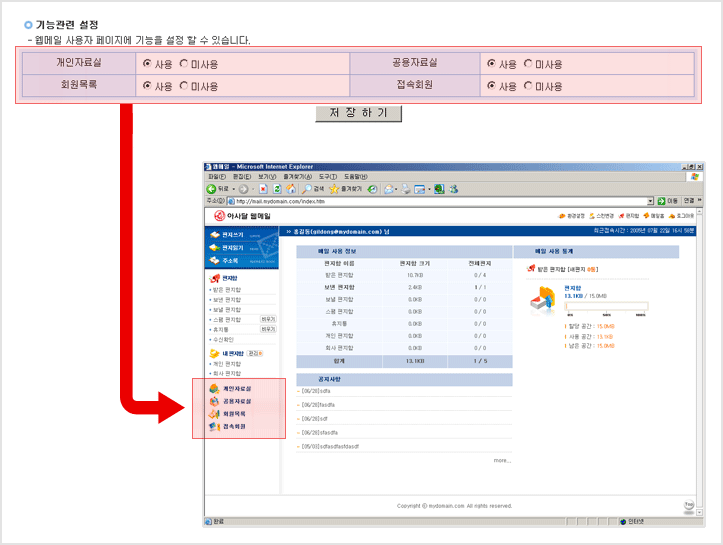Select 사용 radio for 회원목록
The image size is (723, 545).
(147, 86)
